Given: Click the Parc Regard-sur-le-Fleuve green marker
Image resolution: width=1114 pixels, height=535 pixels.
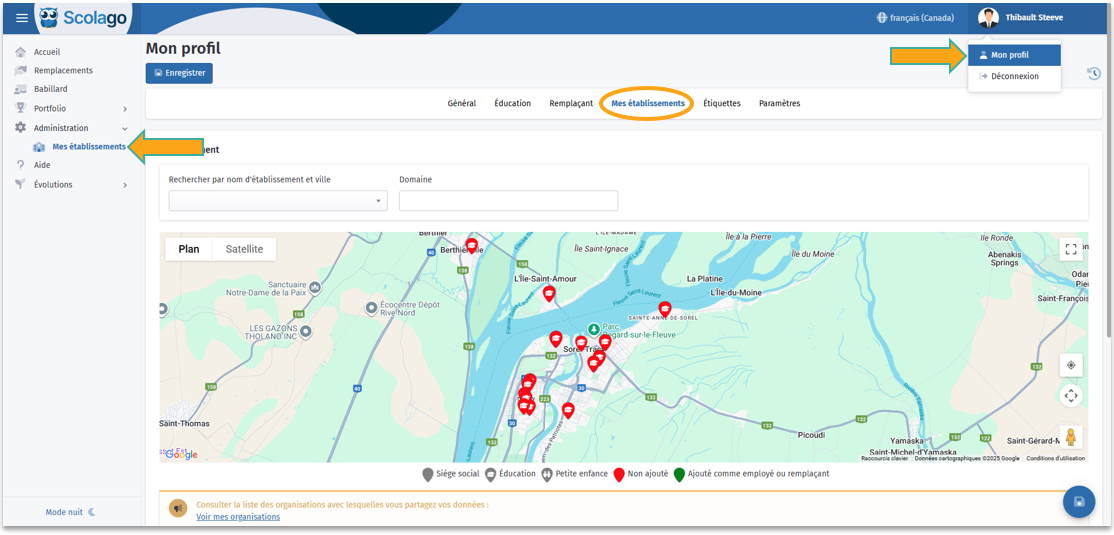Looking at the screenshot, I should coord(593,330).
